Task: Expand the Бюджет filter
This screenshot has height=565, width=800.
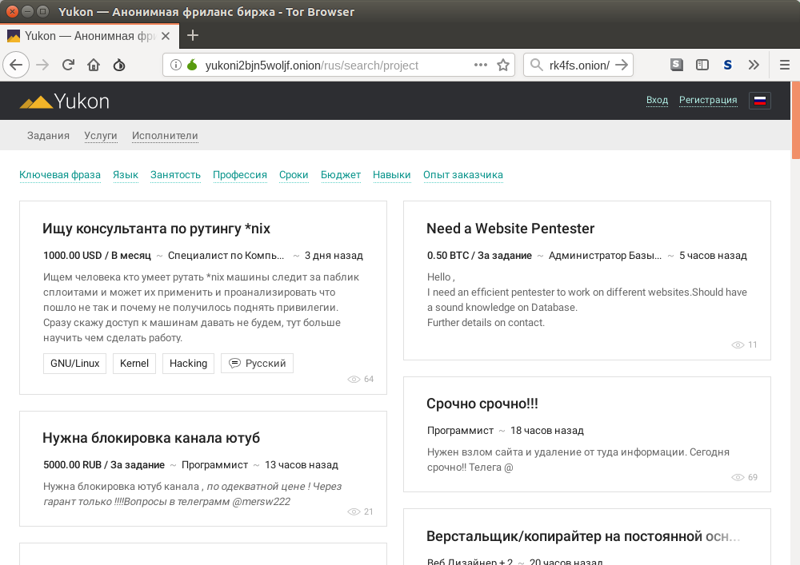Action: 340,175
